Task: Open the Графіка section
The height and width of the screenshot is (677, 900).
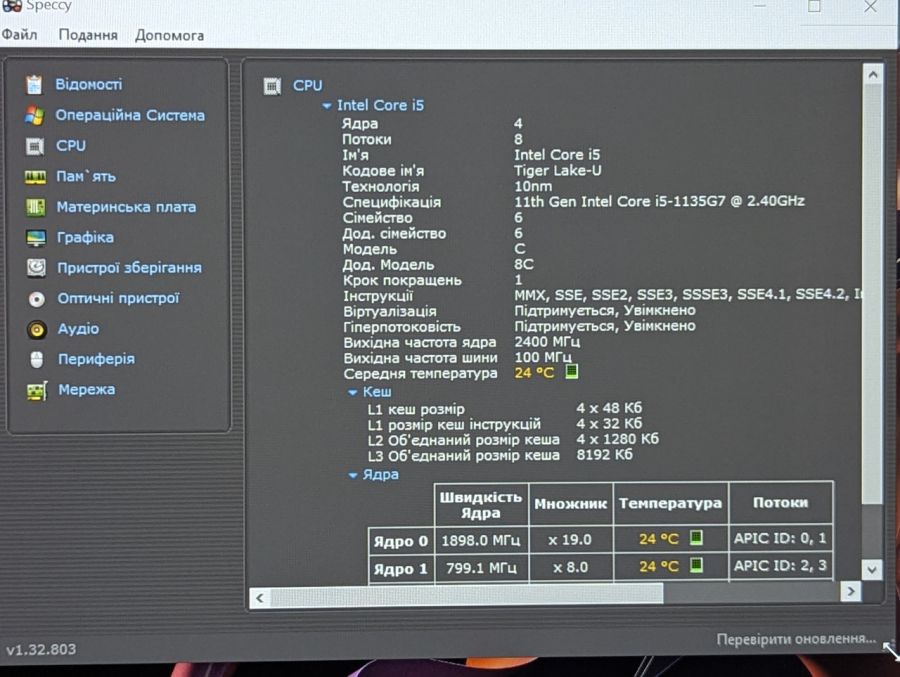Action: click(x=85, y=238)
